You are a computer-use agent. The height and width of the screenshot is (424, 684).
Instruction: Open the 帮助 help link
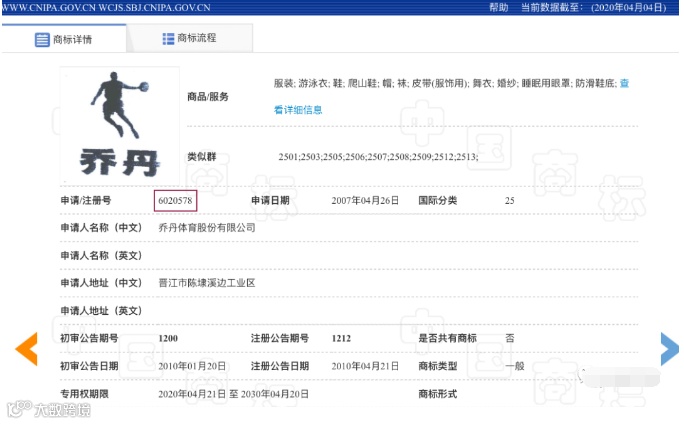498,7
